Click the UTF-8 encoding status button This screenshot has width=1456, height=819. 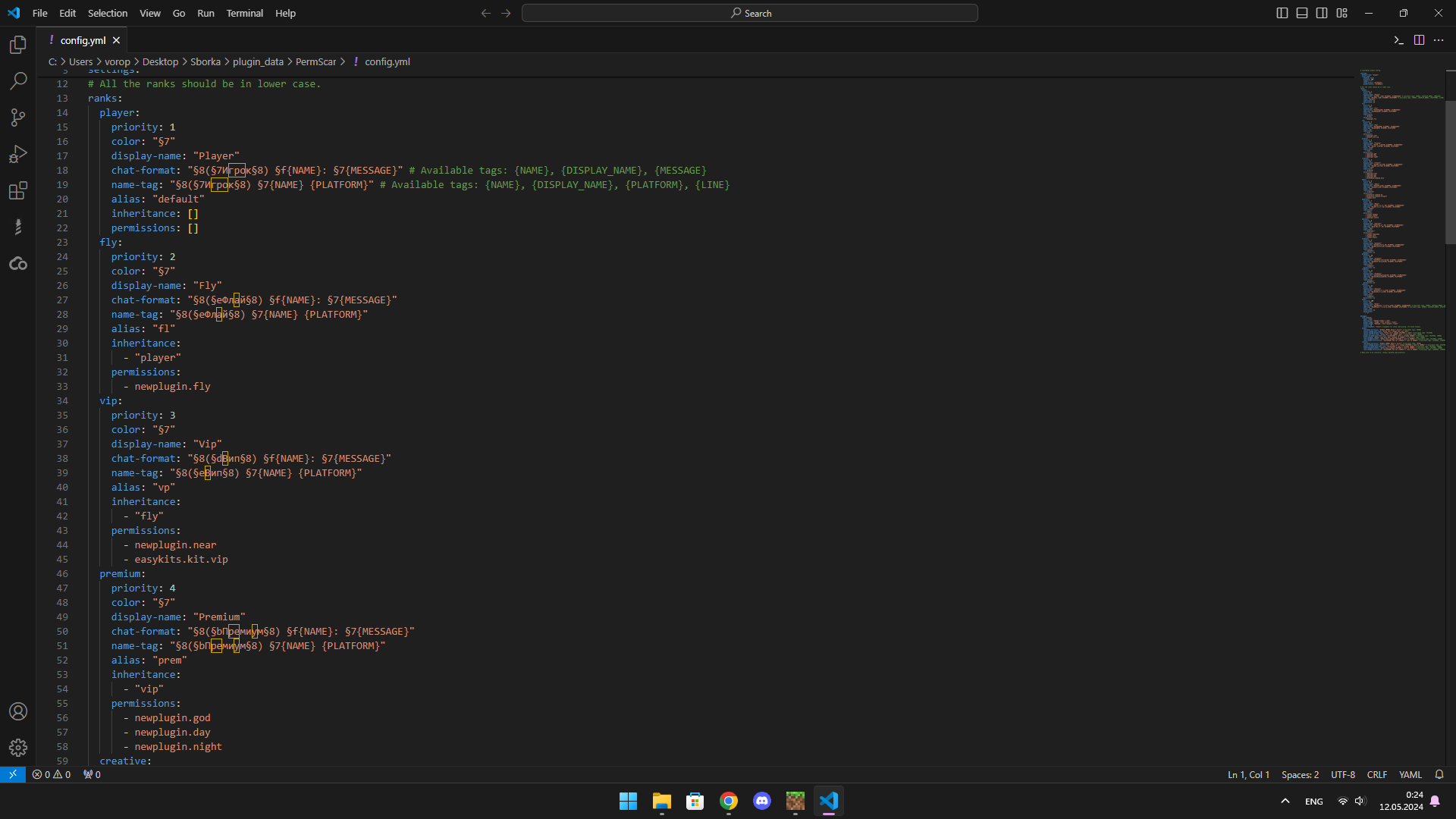pos(1342,775)
